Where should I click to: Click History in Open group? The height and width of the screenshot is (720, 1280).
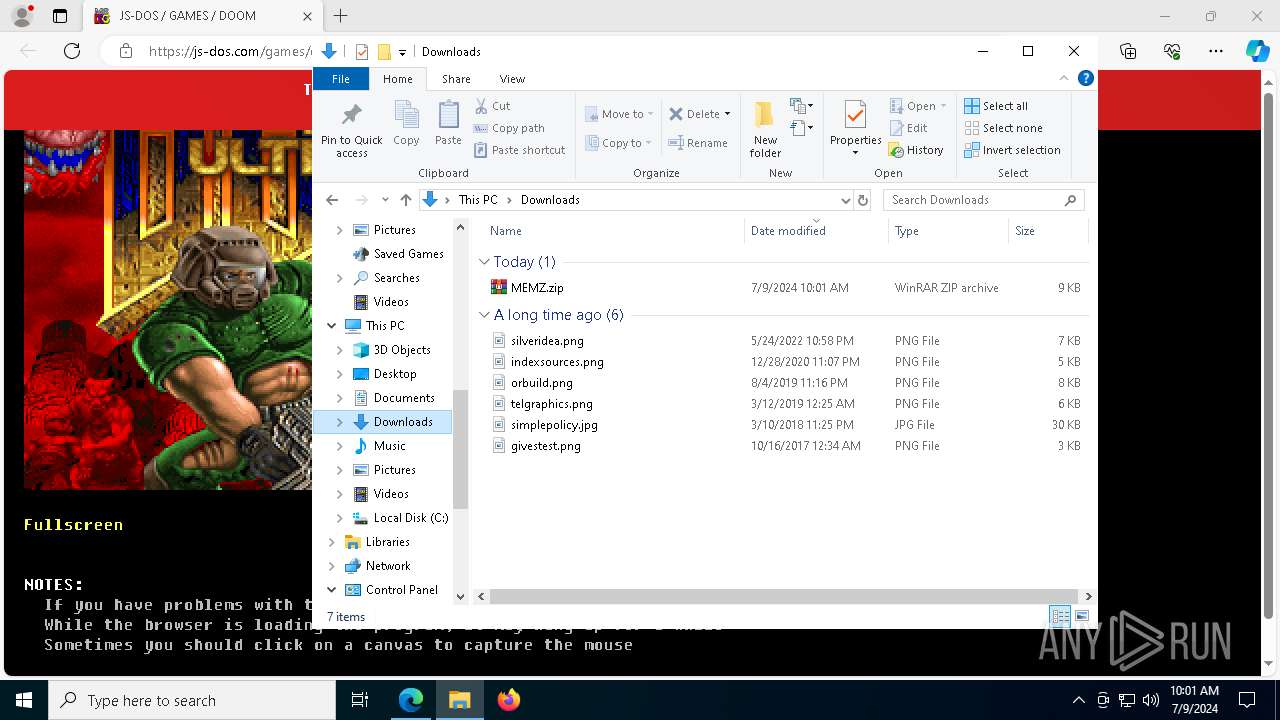pyautogui.click(x=916, y=150)
